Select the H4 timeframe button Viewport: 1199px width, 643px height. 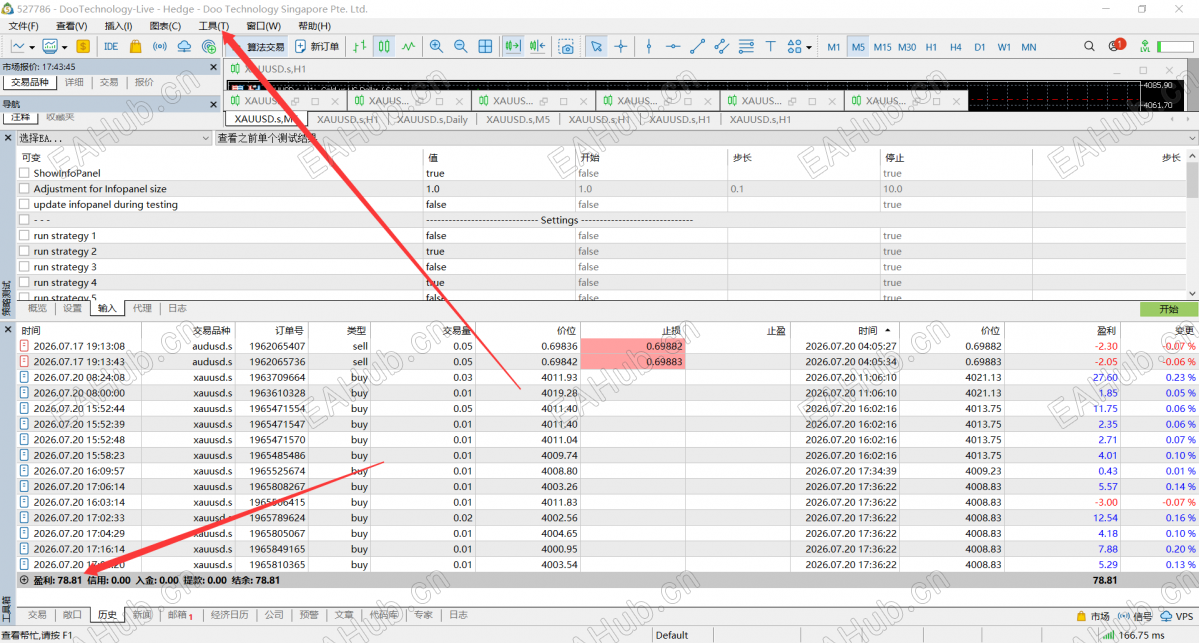[955, 47]
